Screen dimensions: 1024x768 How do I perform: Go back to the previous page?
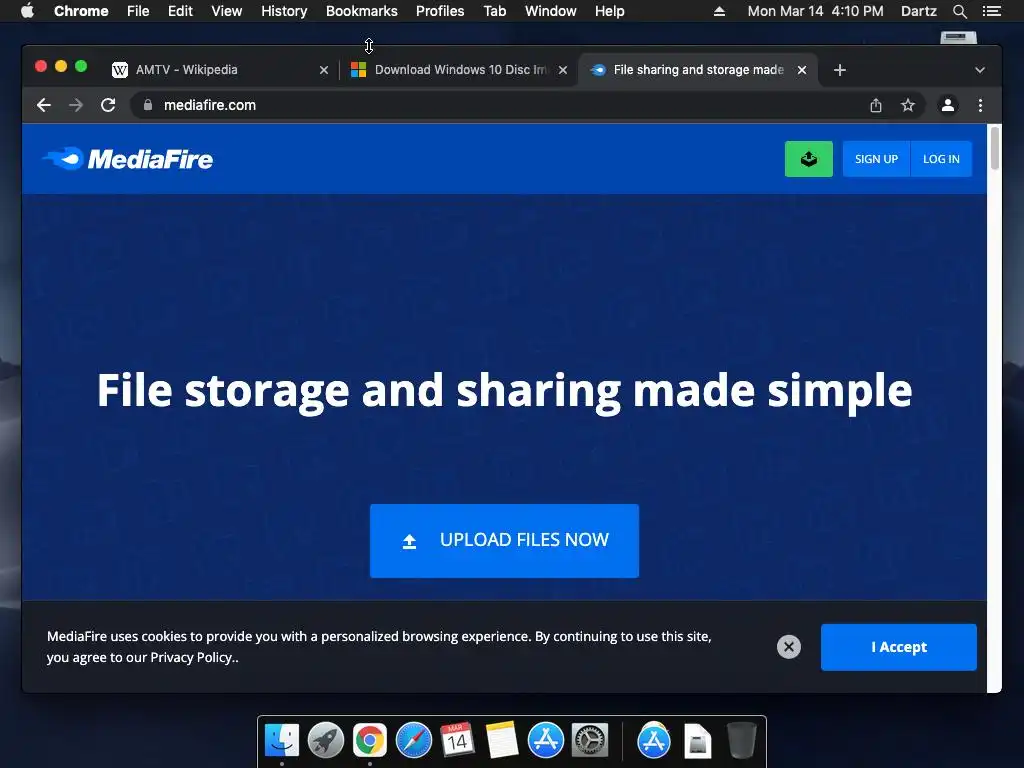pyautogui.click(x=44, y=105)
